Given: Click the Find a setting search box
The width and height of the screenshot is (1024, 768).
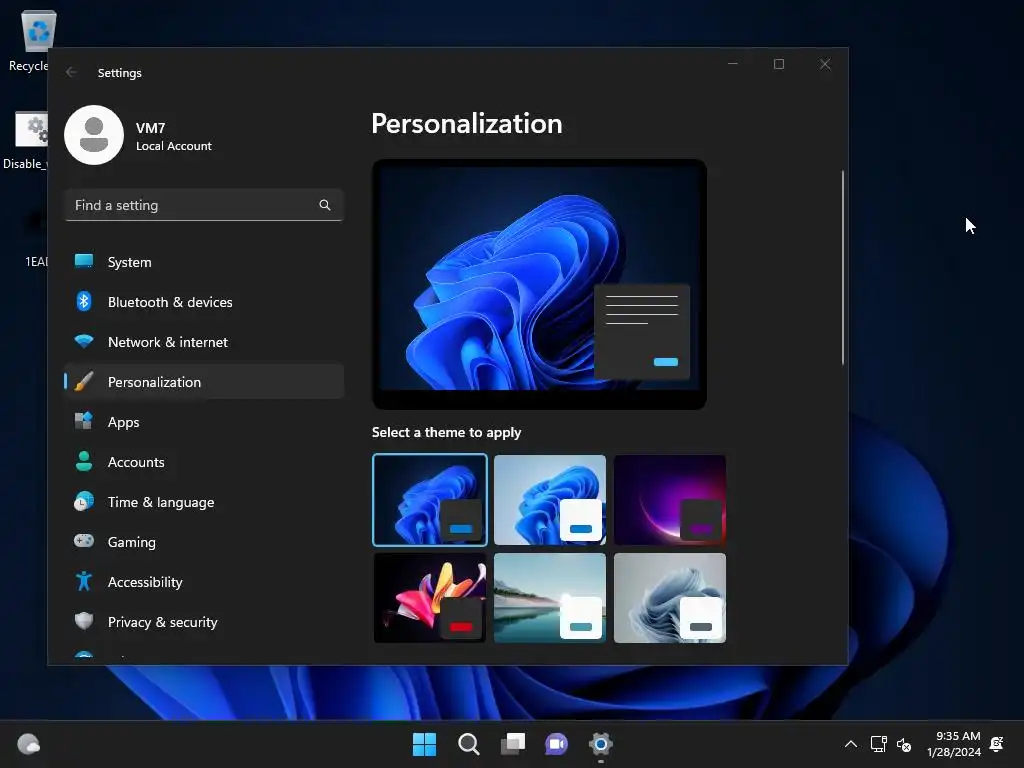Looking at the screenshot, I should [204, 205].
